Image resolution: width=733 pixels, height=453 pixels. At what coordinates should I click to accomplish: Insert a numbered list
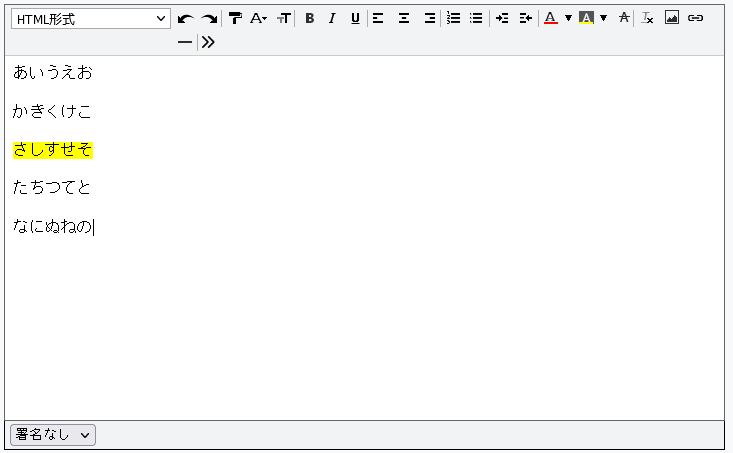click(x=453, y=18)
